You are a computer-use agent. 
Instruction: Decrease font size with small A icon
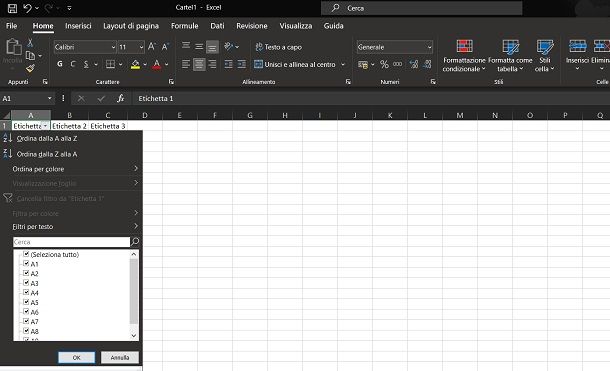[x=165, y=47]
